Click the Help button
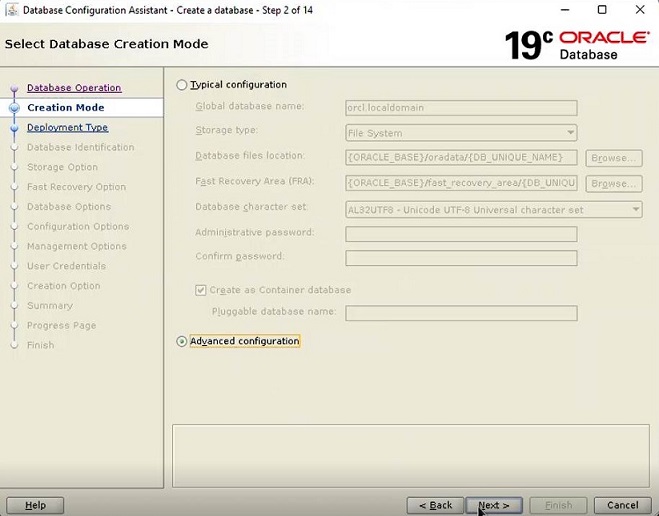The image size is (659, 516). pos(35,505)
